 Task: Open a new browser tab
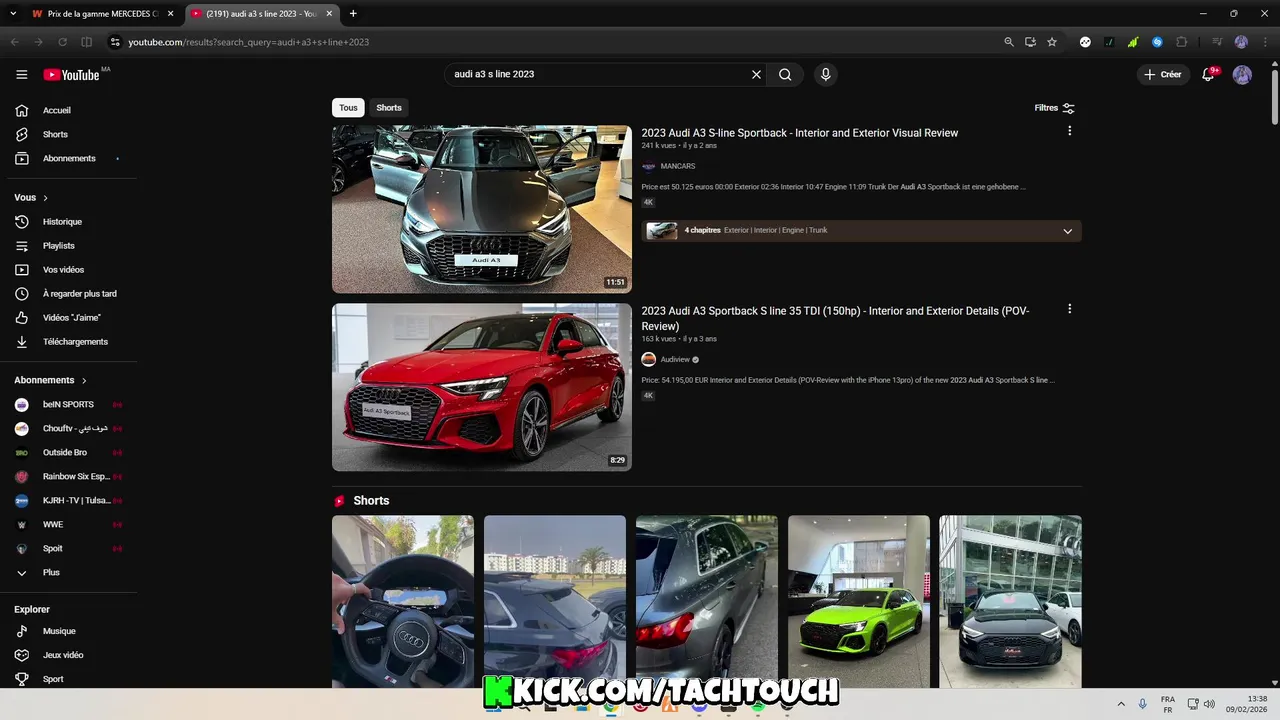[353, 14]
